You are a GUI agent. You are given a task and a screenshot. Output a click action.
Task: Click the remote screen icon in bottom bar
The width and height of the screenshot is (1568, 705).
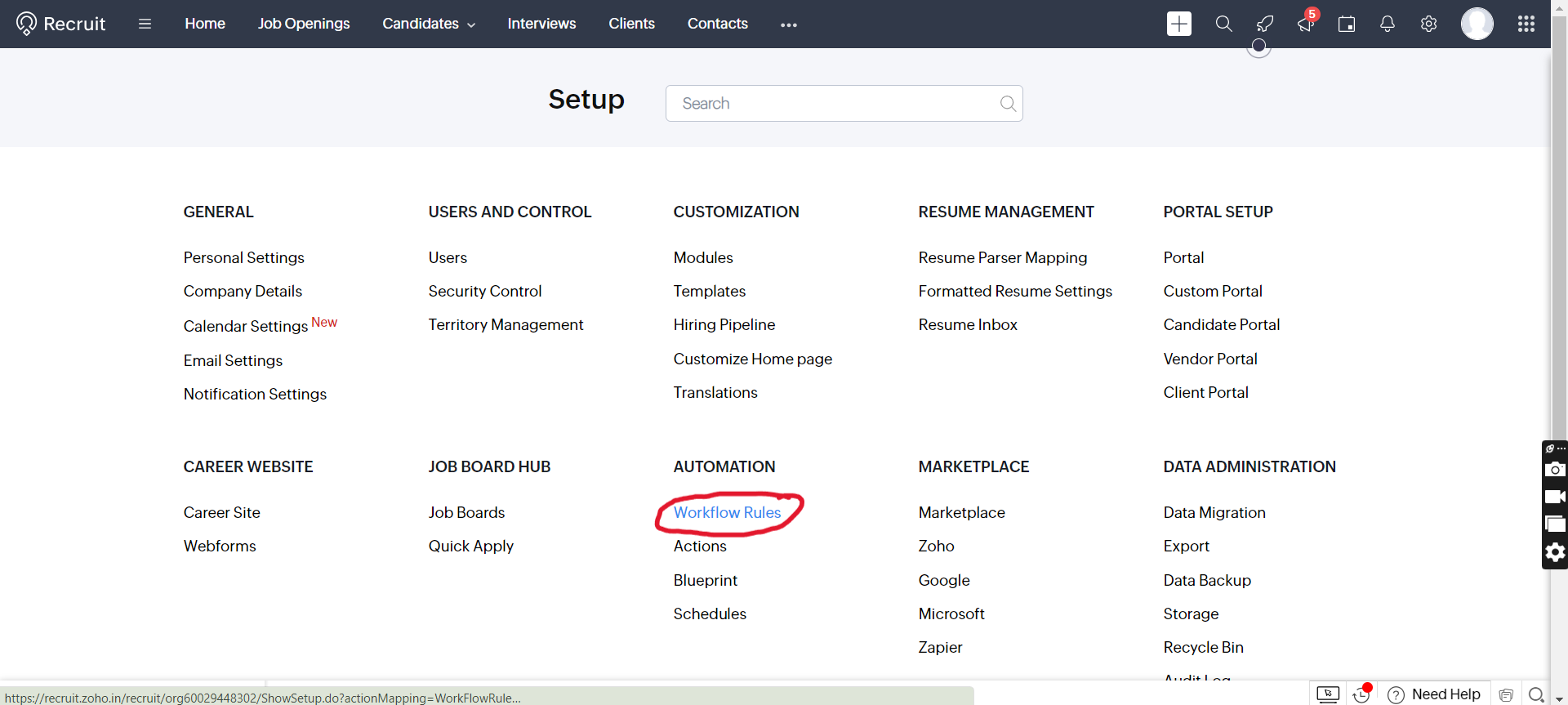coord(1328,694)
